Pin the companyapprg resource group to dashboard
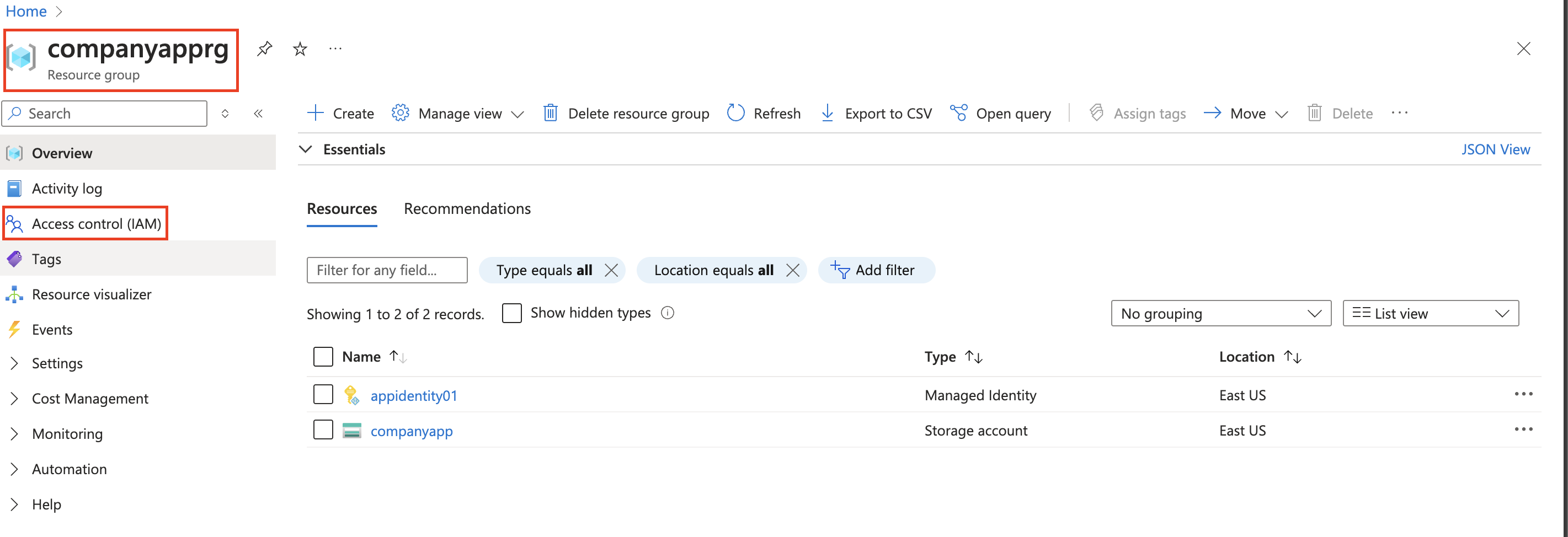The image size is (1568, 537). click(x=264, y=49)
